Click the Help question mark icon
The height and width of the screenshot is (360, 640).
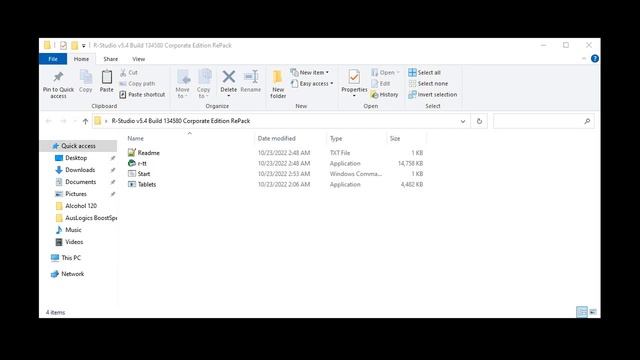click(595, 58)
